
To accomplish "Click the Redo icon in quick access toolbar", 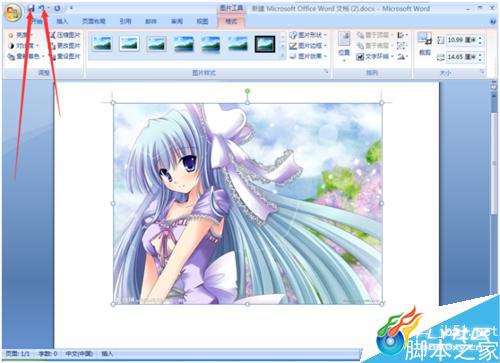I will 57,8.
